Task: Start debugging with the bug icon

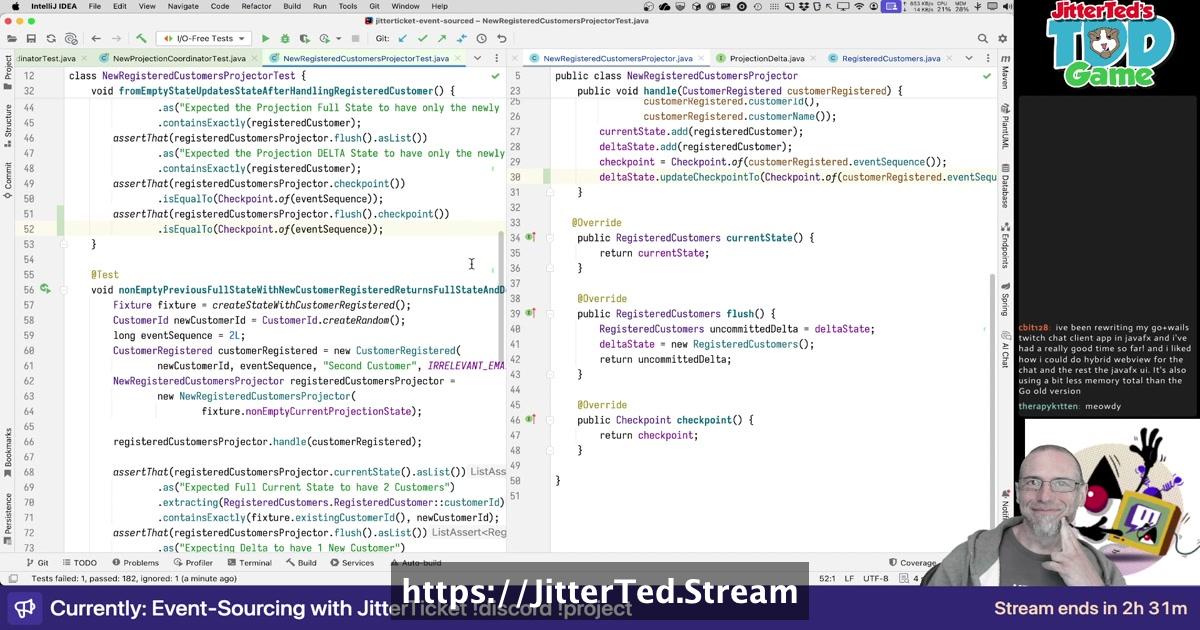Action: tap(285, 39)
